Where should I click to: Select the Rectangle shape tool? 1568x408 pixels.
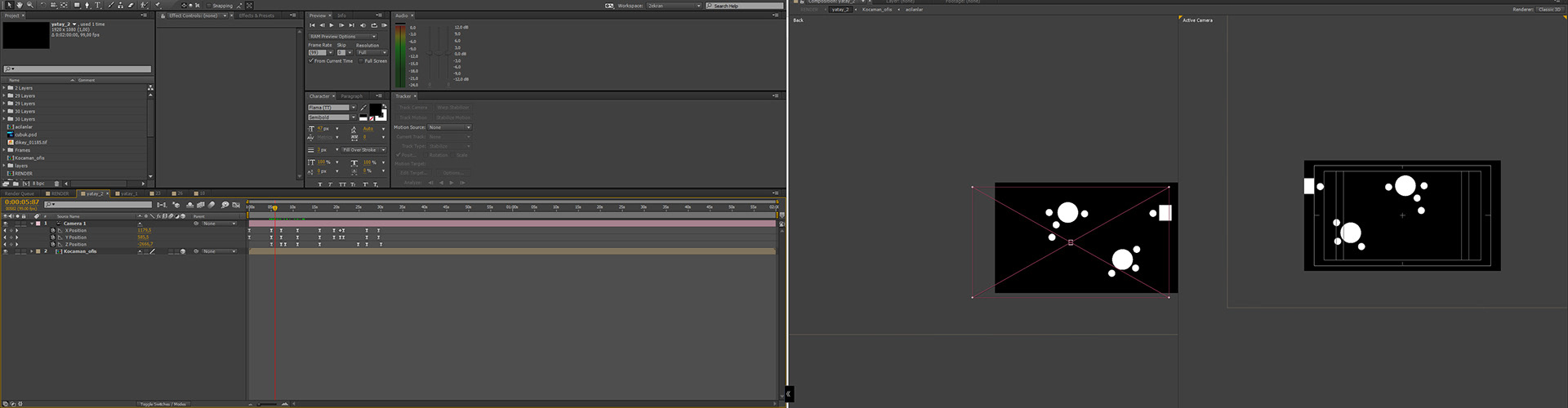point(77,5)
